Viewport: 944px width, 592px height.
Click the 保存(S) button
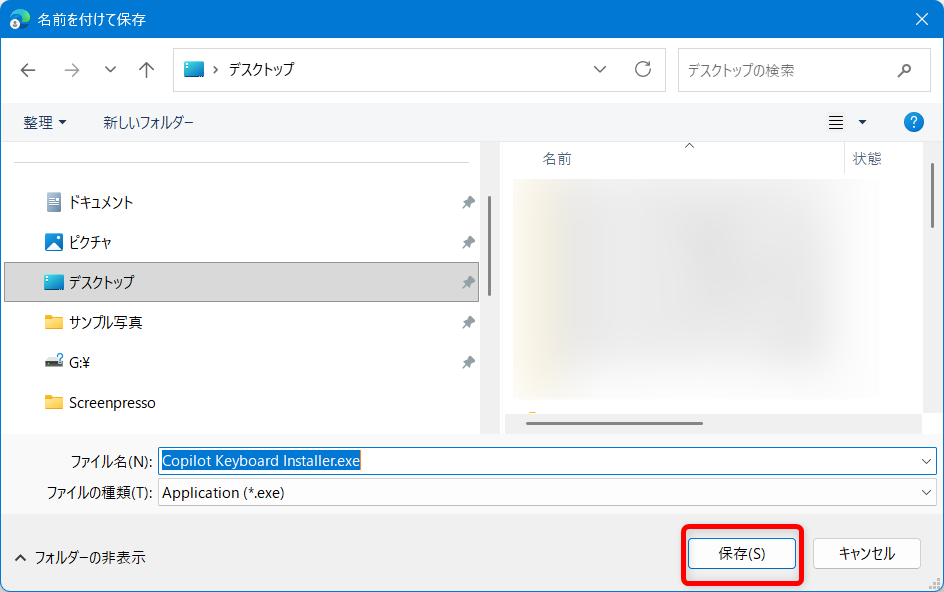pos(742,553)
